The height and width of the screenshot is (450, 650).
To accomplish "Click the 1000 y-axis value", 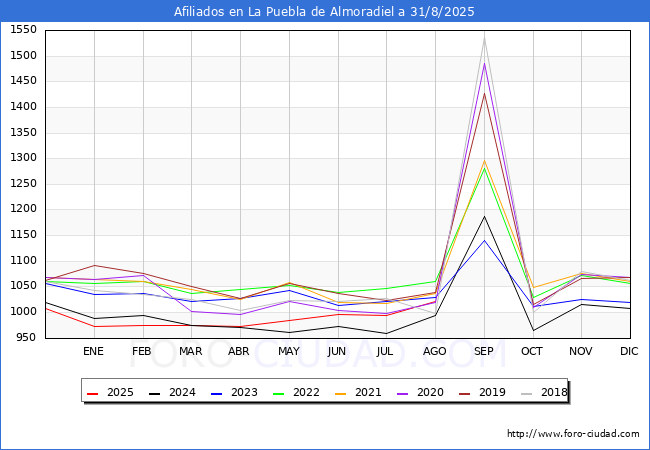I will point(24,312).
